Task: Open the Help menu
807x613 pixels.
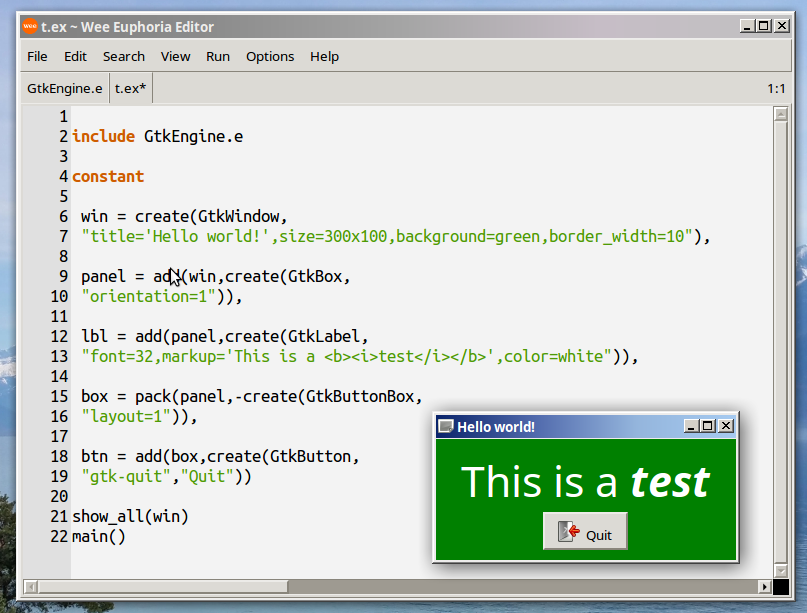Action: pos(324,57)
